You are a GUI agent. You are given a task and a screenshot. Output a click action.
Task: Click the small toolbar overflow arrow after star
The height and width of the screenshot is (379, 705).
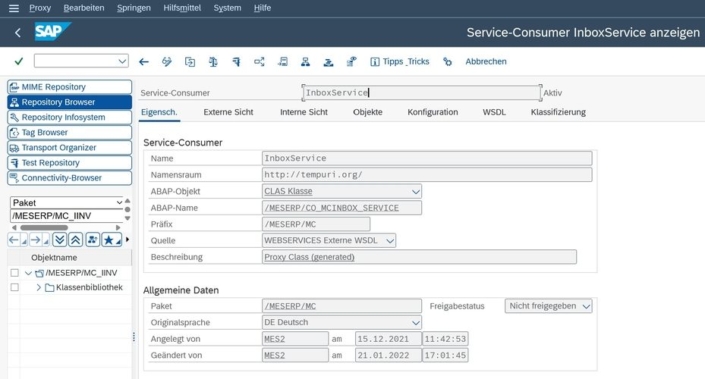point(128,240)
